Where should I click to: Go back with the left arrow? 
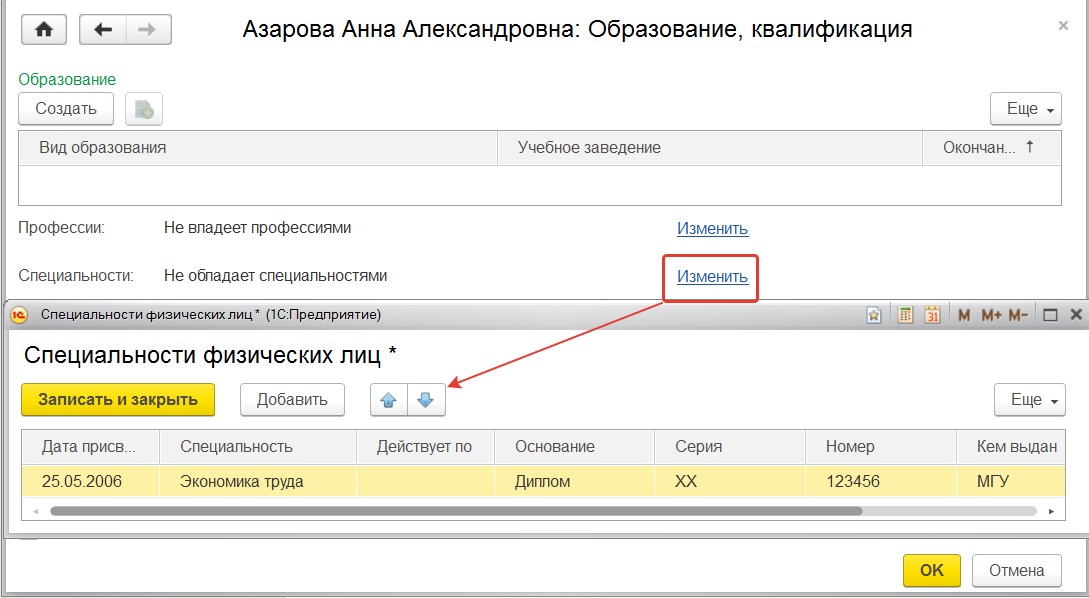pos(103,30)
